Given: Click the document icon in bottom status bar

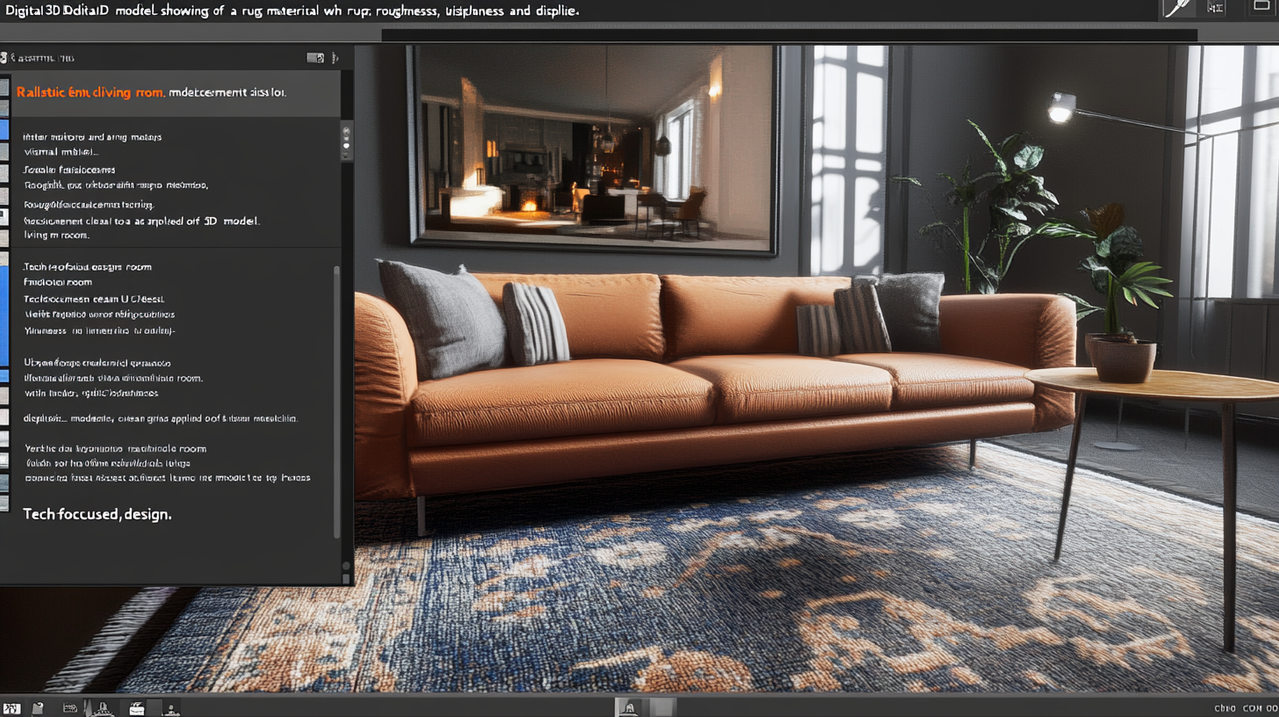Looking at the screenshot, I should point(37,709).
